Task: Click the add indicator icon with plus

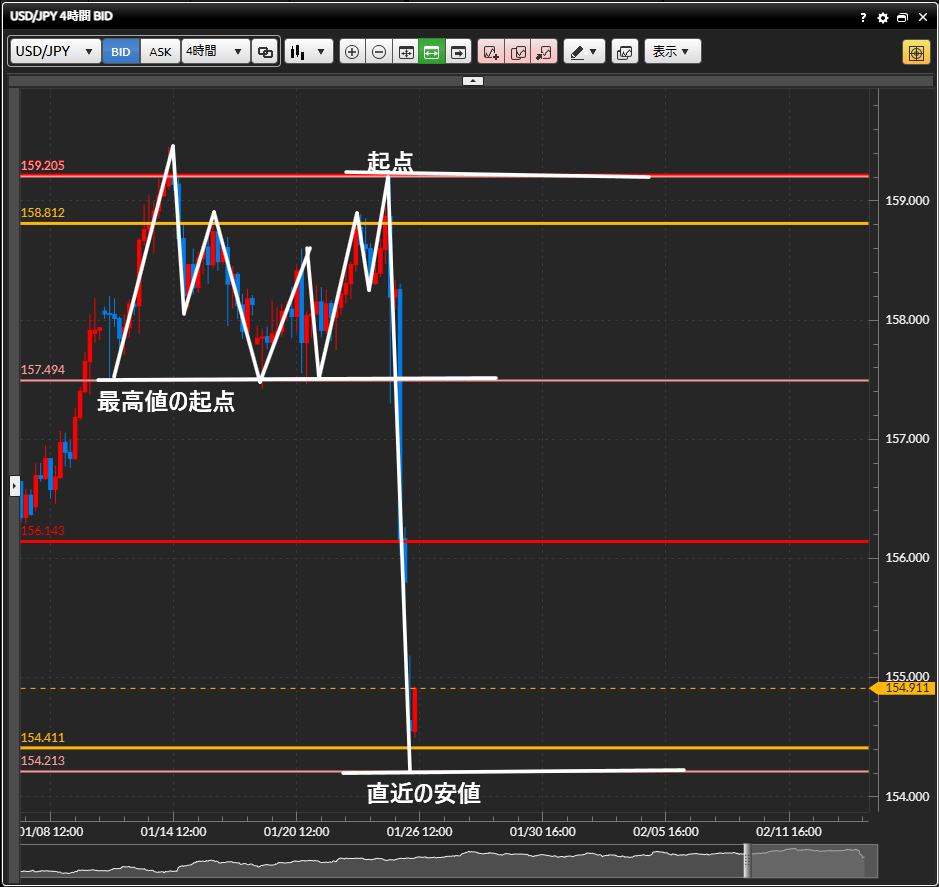Action: [x=491, y=52]
